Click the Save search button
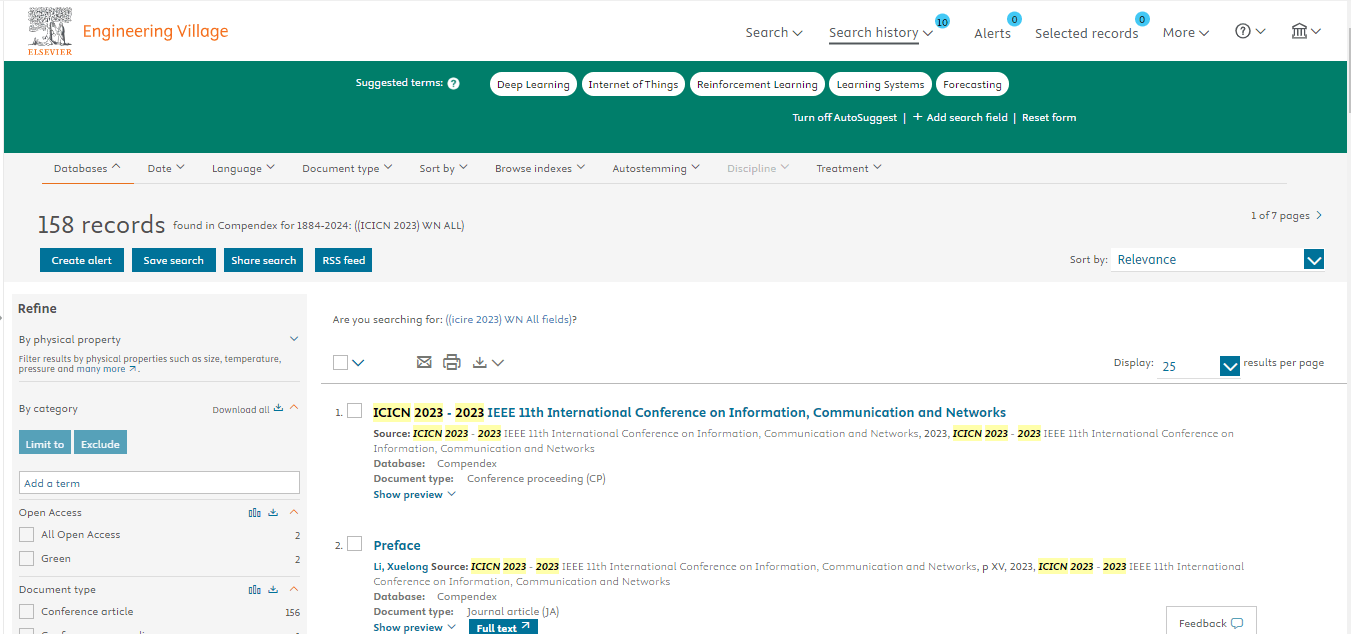Viewport: 1351px width, 634px height. pyautogui.click(x=173, y=260)
